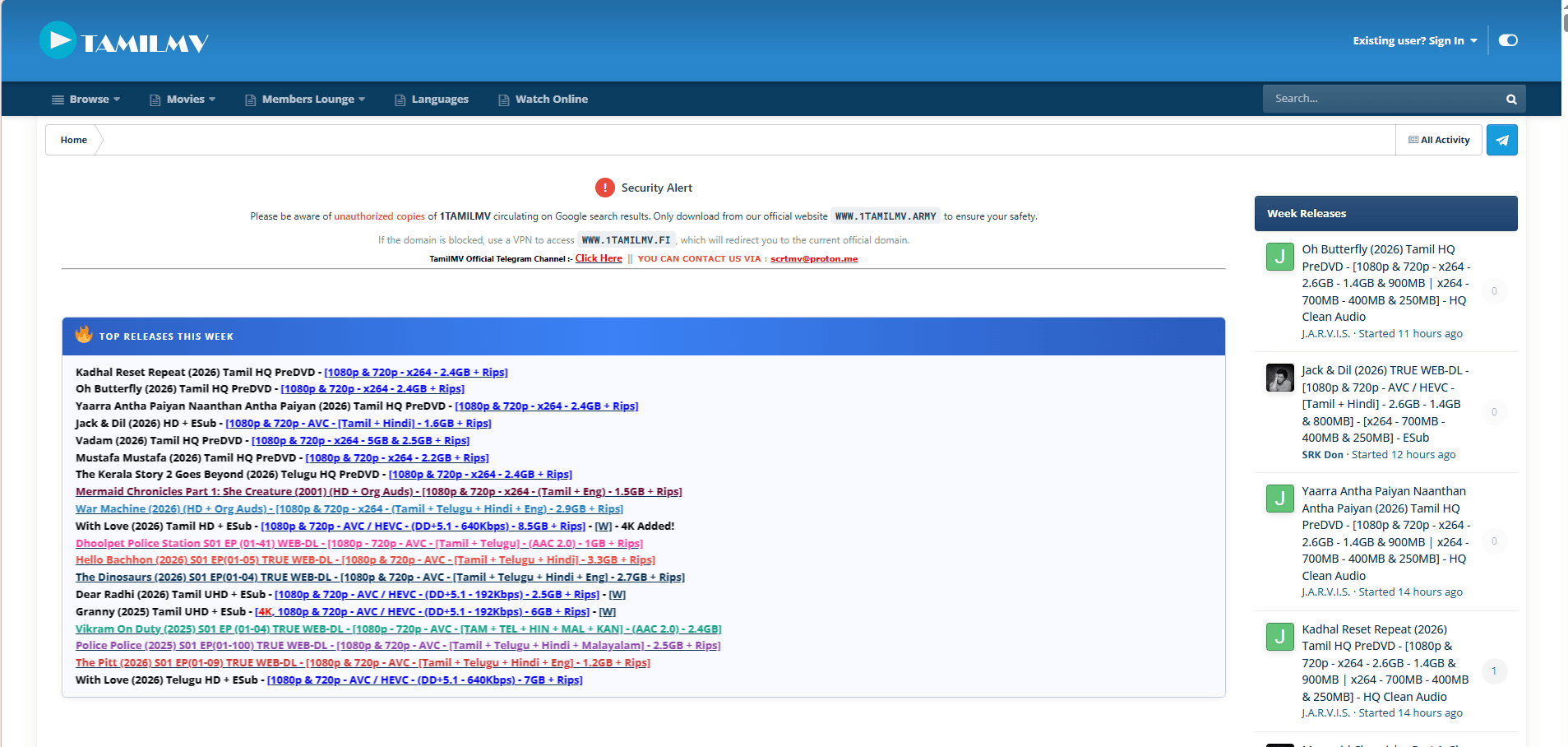Click the Home breadcrumb
Viewport: 1568px width, 747px height.
73,140
